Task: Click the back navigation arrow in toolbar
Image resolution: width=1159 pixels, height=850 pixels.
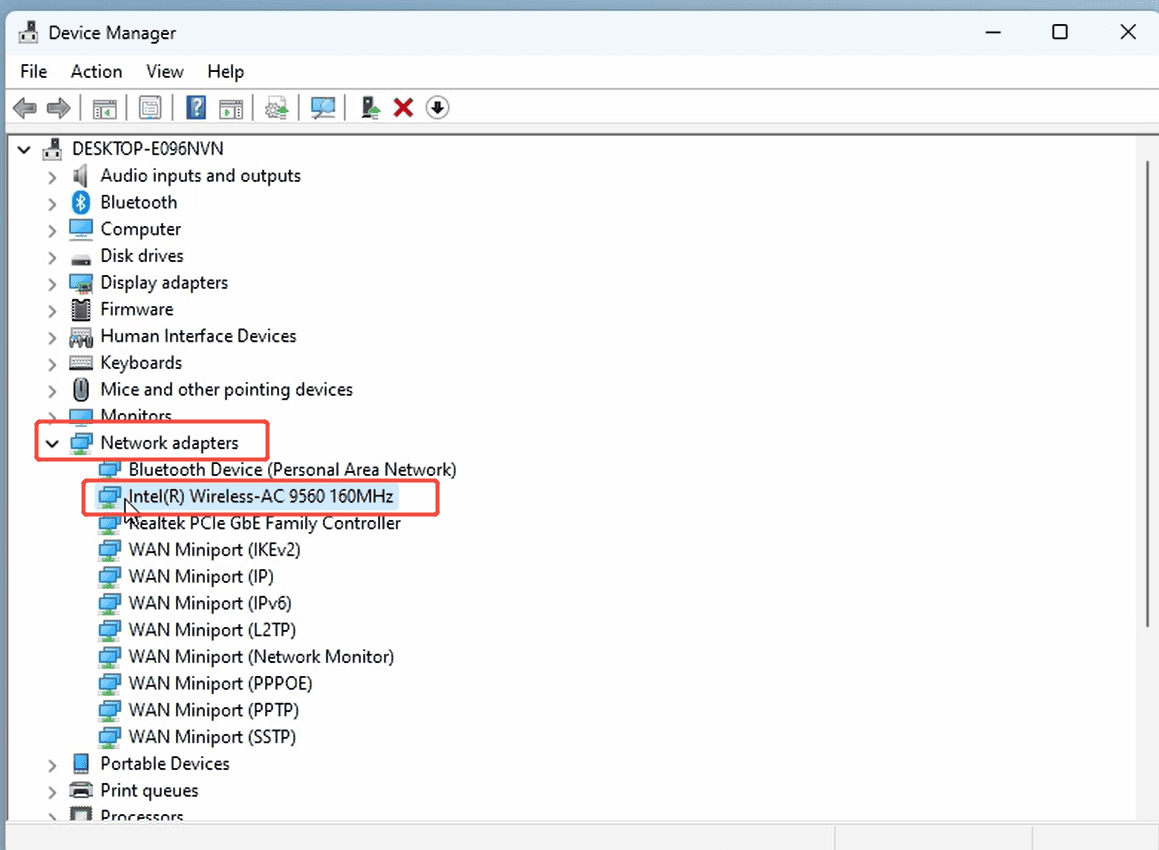Action: (x=24, y=107)
